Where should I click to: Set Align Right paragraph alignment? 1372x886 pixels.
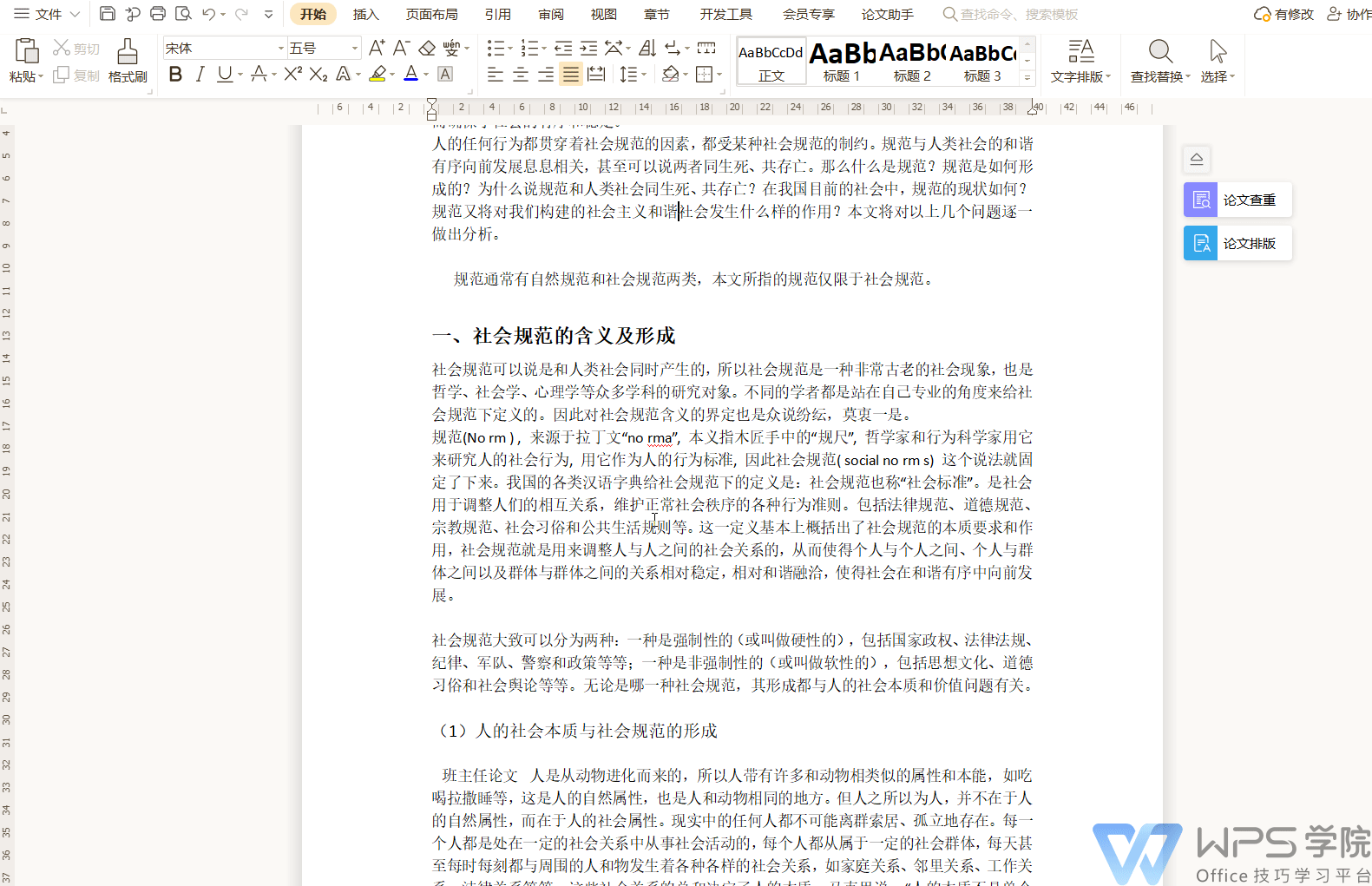546,75
